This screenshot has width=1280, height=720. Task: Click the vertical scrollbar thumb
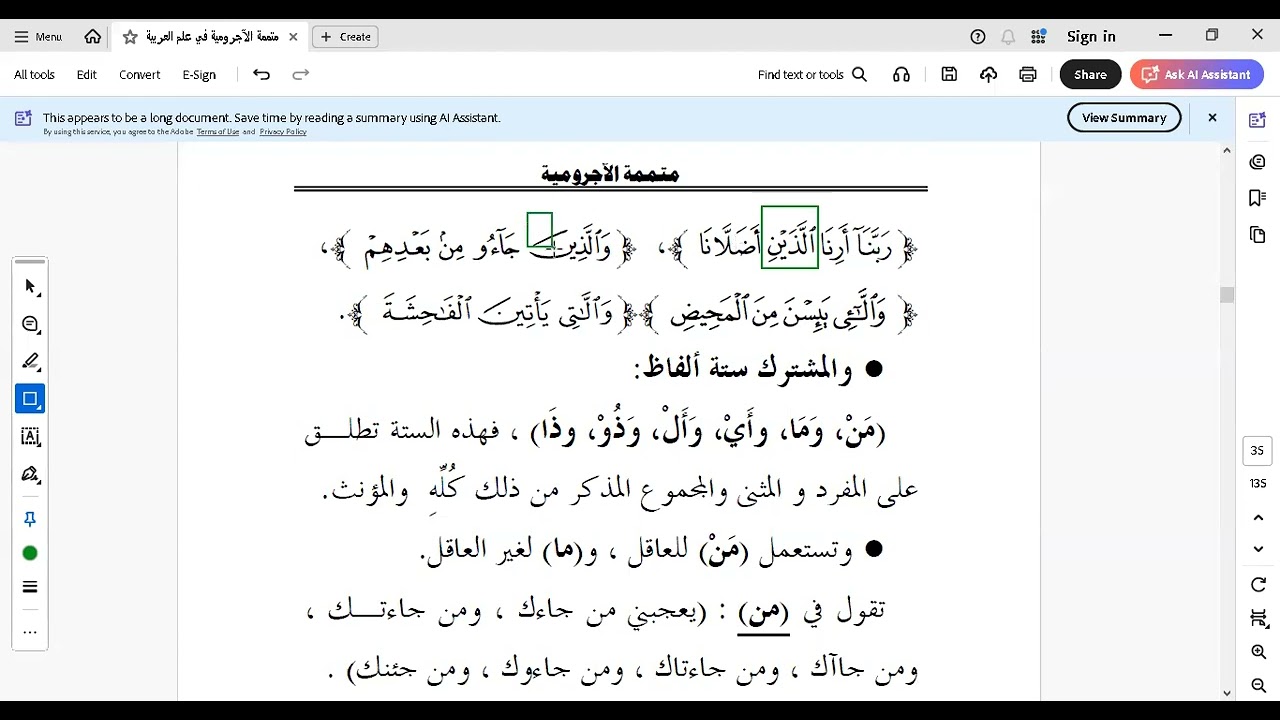[x=1227, y=295]
